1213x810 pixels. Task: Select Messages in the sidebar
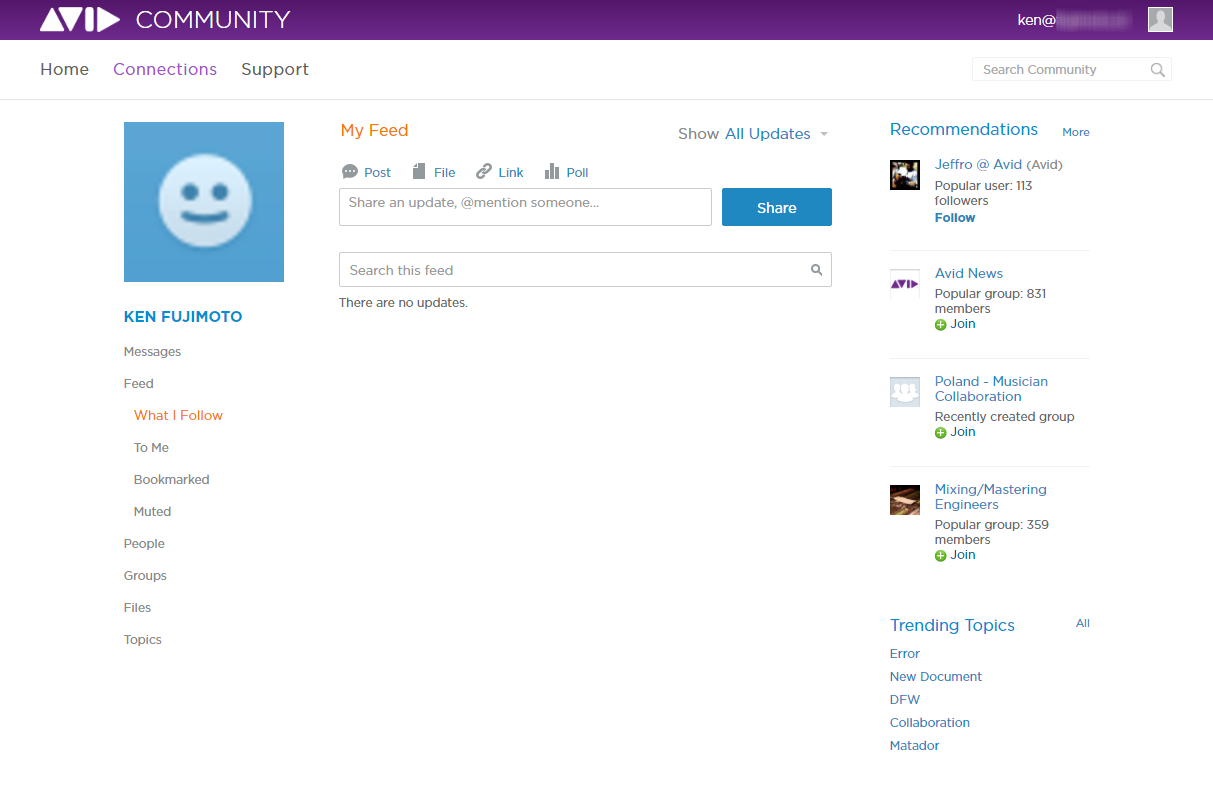pos(153,352)
